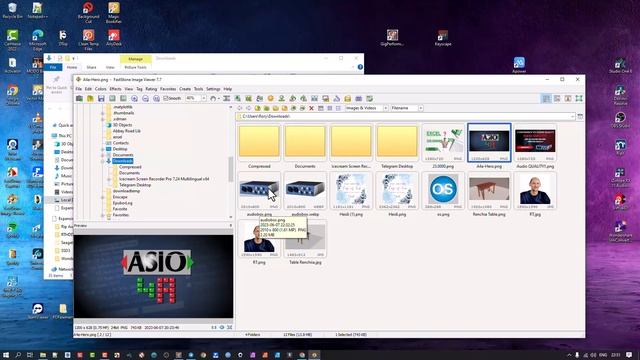Select Telegram Desktop in folder tree

[135, 185]
